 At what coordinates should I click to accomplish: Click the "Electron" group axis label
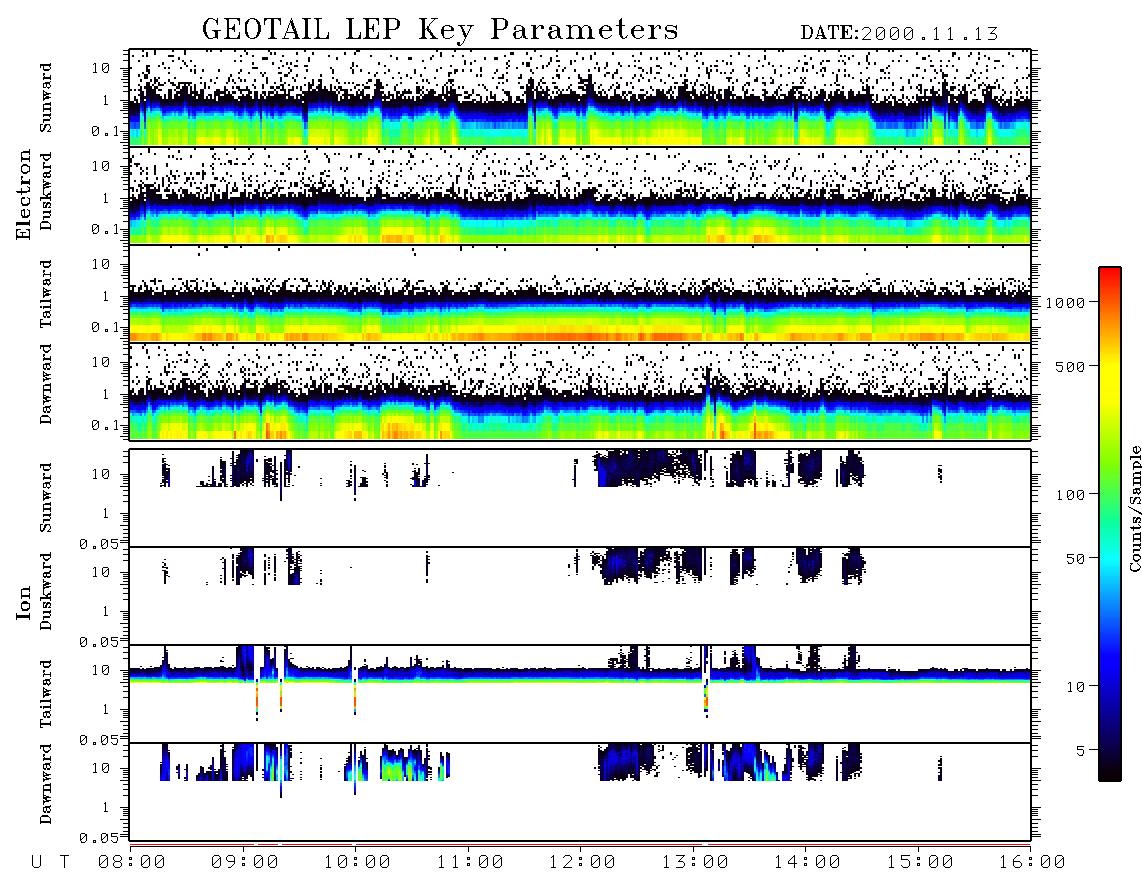coord(24,195)
